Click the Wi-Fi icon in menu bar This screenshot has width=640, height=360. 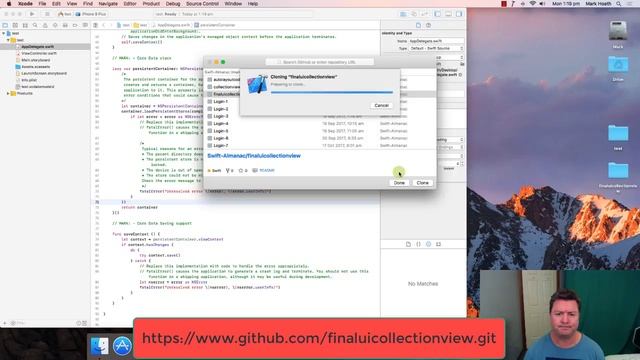point(533,4)
